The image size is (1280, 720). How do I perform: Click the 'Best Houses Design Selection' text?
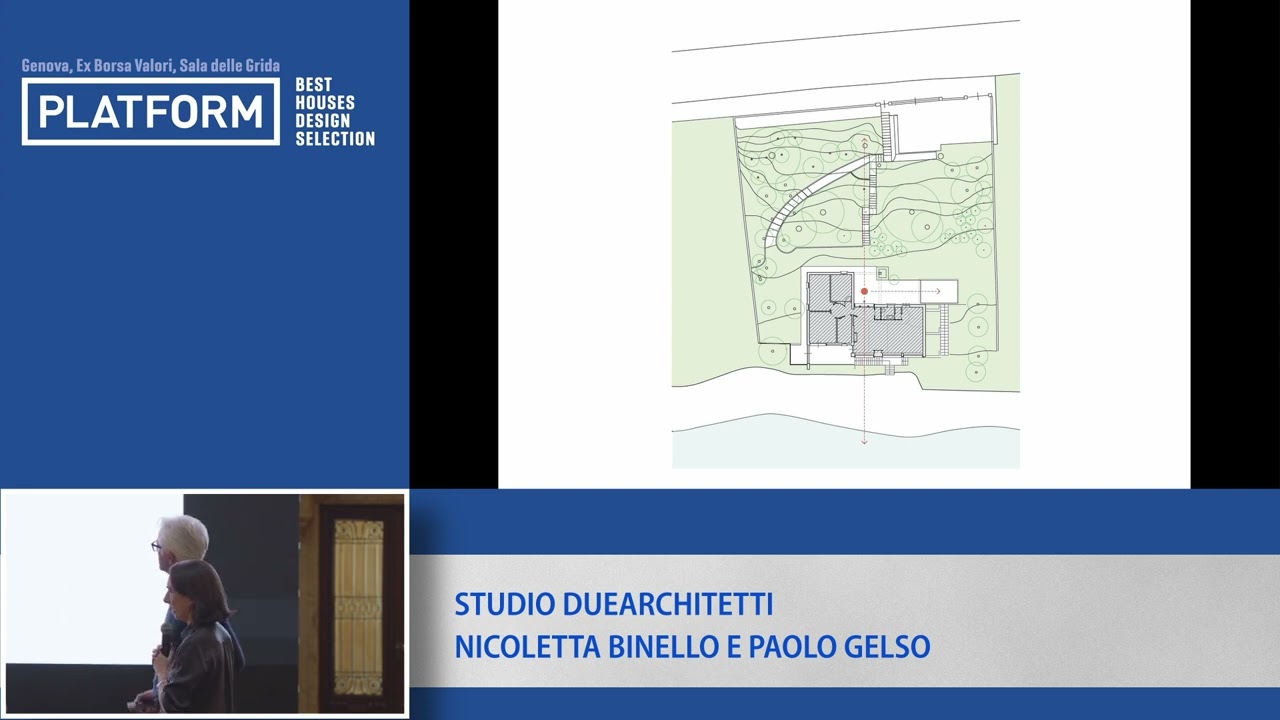pyautogui.click(x=335, y=112)
